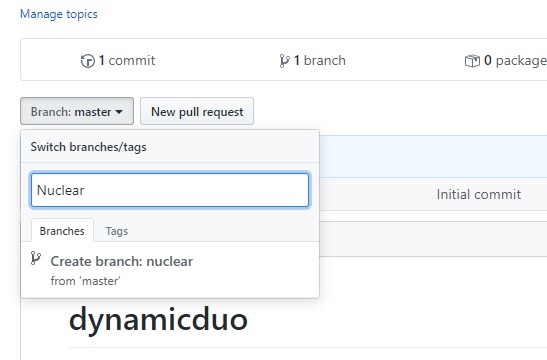Toggle the Branch: master dropdown

(x=77, y=111)
